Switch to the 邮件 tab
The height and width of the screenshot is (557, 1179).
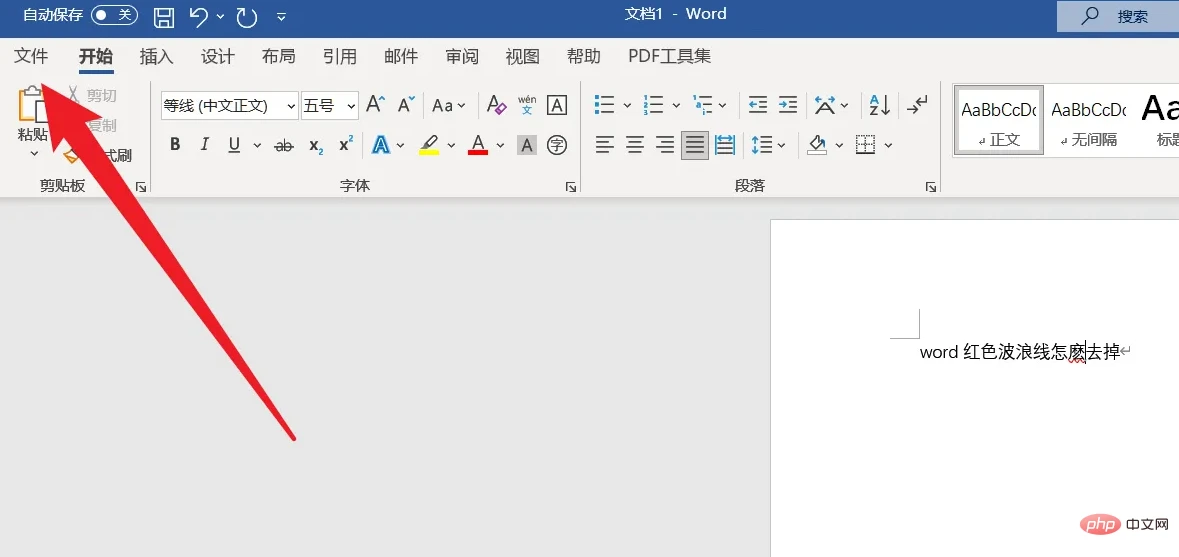tap(401, 56)
